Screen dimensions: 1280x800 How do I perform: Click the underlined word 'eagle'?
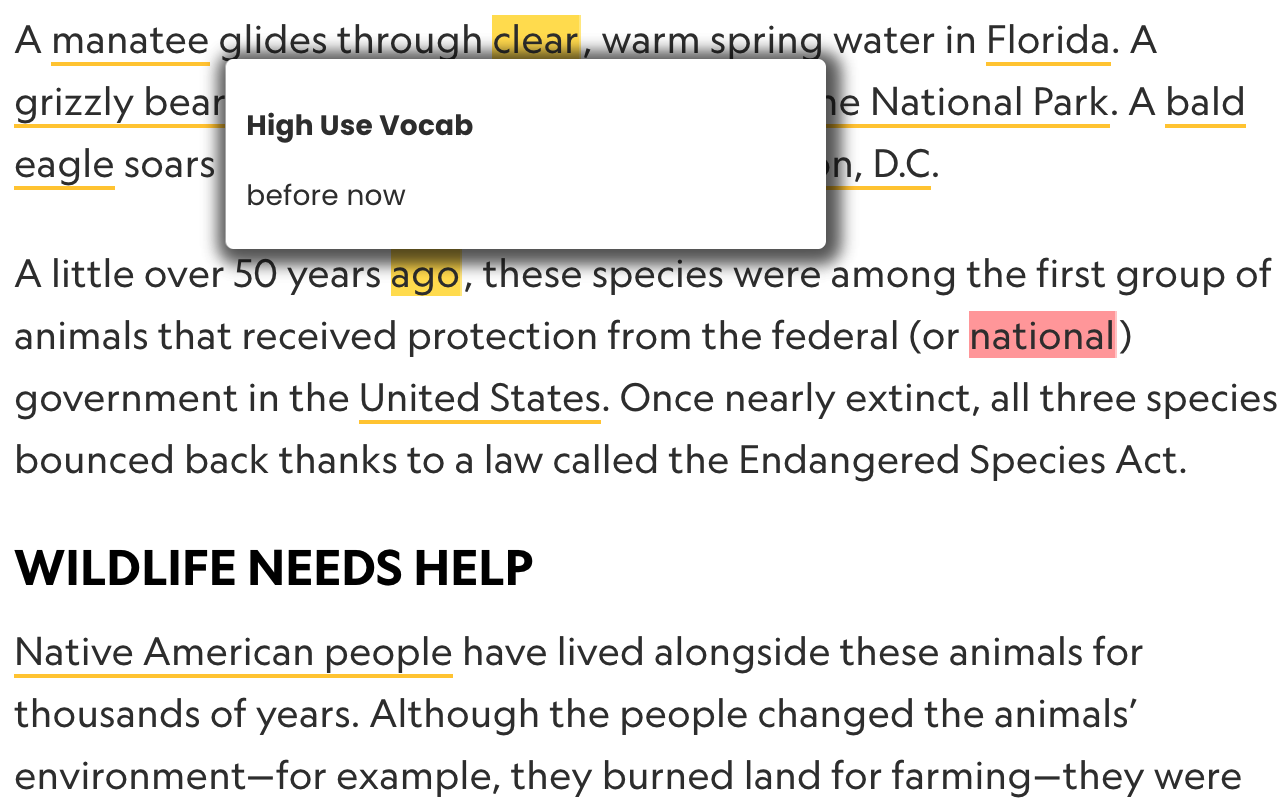click(x=64, y=165)
